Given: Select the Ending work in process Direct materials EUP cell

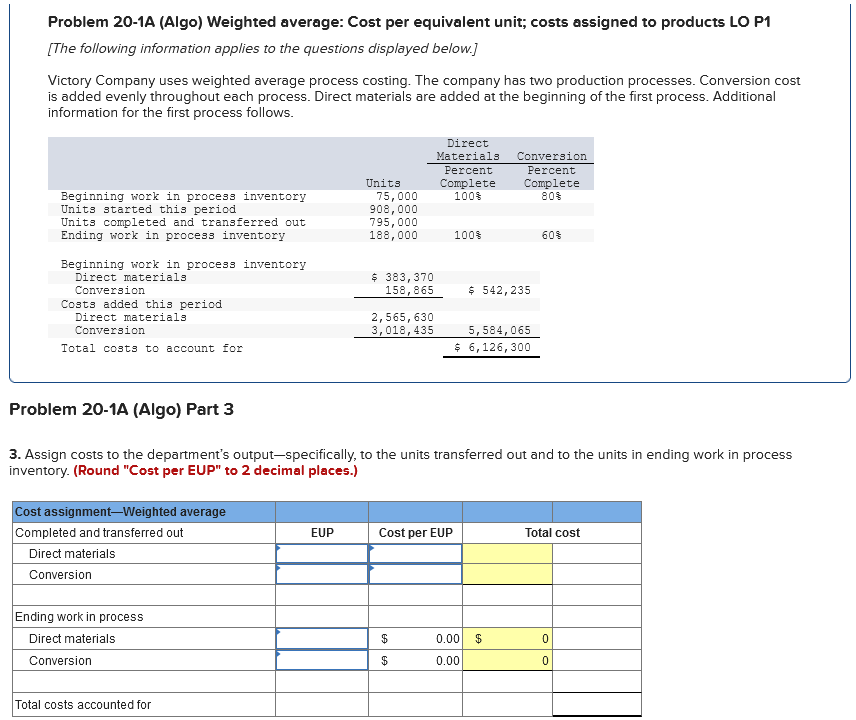Looking at the screenshot, I should pyautogui.click(x=320, y=638).
